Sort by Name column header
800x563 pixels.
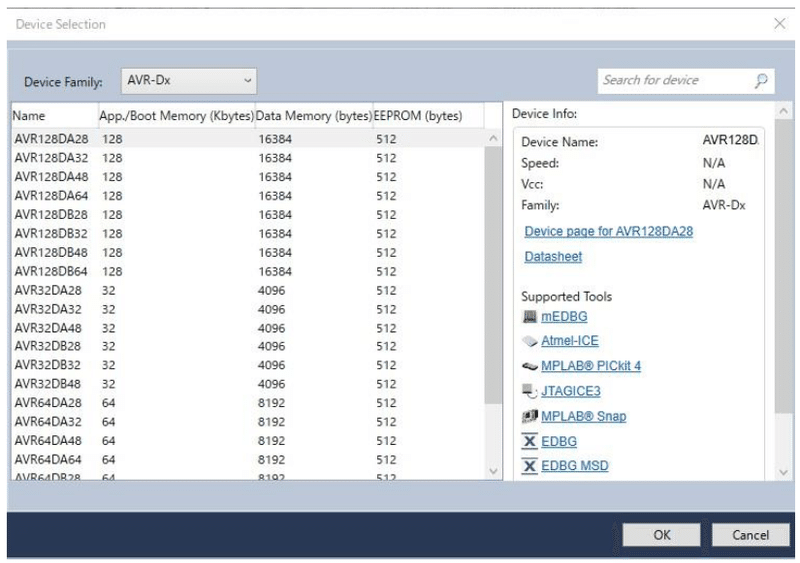[x=55, y=116]
